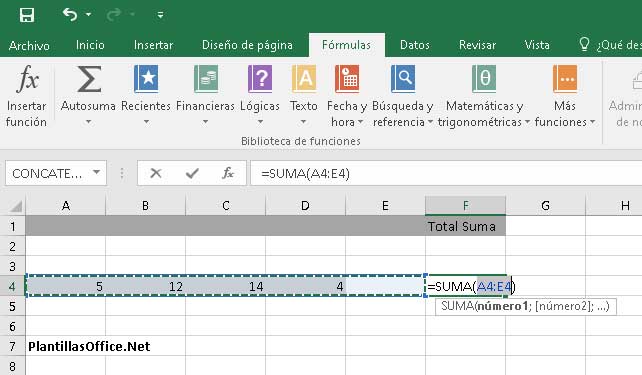Save the workbook with the floppy icon
Image resolution: width=642 pixels, height=375 pixels.
(27, 16)
